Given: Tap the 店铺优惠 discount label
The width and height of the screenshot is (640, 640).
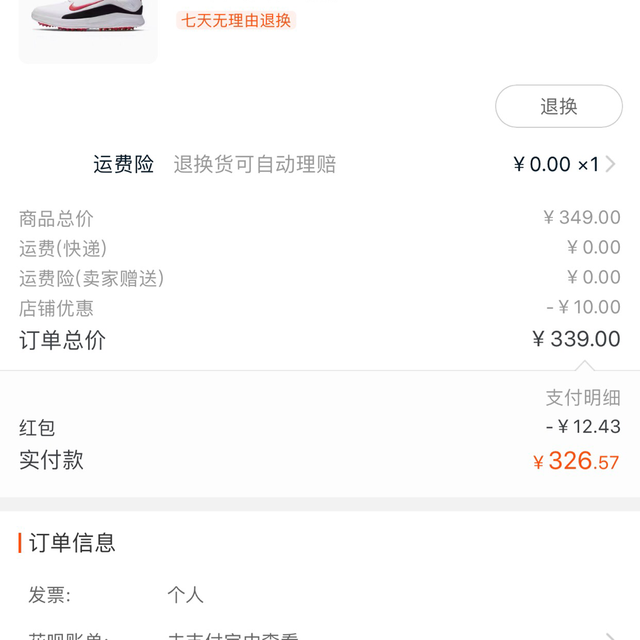Looking at the screenshot, I should click(x=56, y=308).
